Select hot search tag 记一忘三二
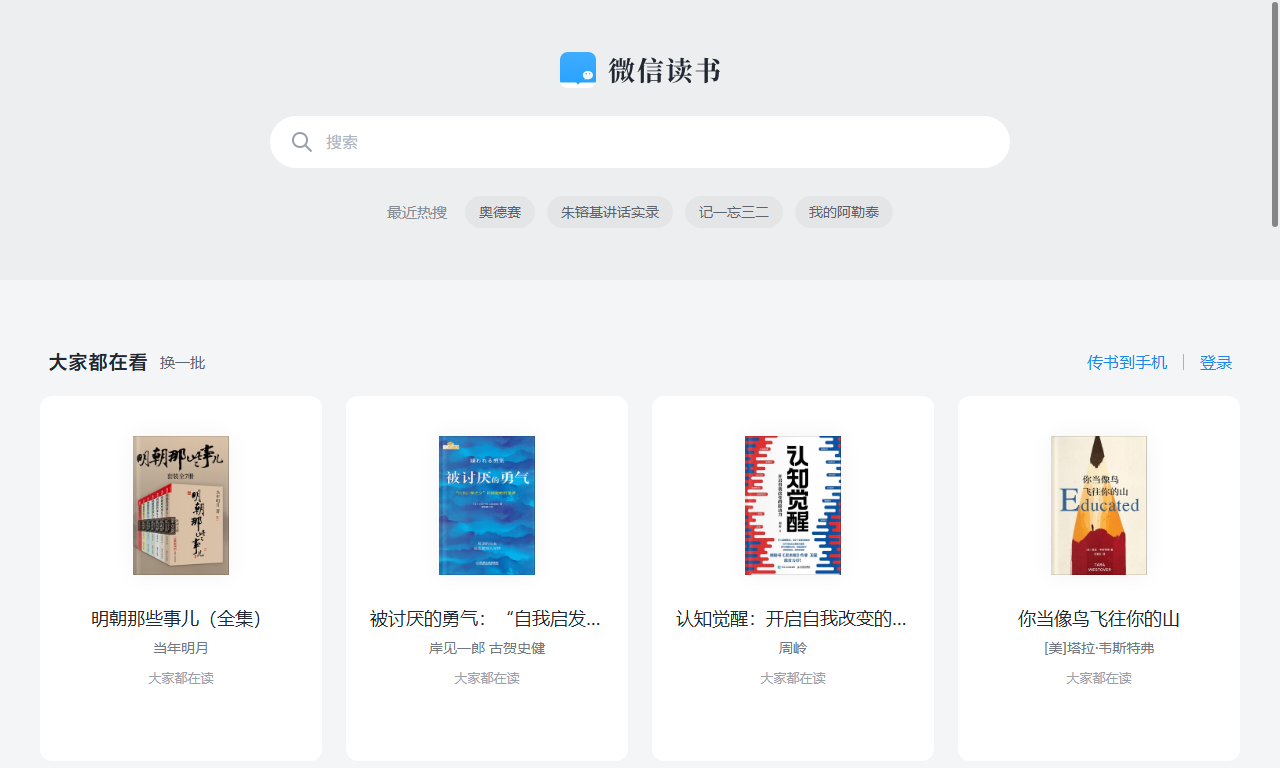The width and height of the screenshot is (1280, 768). (734, 212)
